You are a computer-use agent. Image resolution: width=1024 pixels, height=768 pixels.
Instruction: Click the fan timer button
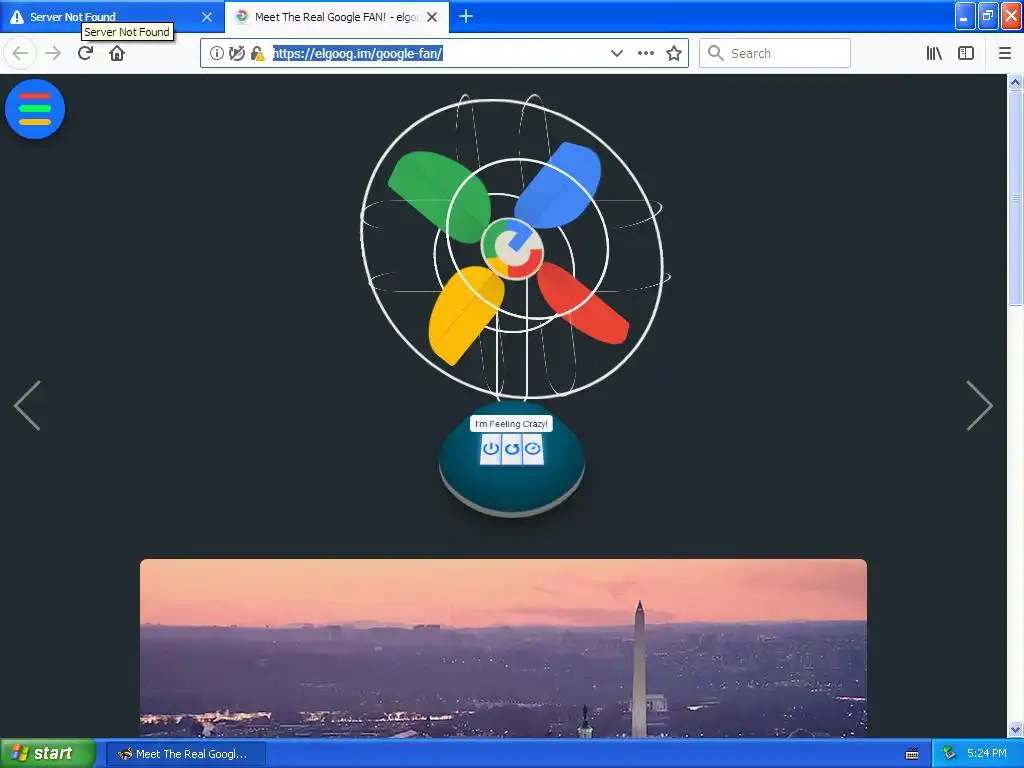(533, 449)
